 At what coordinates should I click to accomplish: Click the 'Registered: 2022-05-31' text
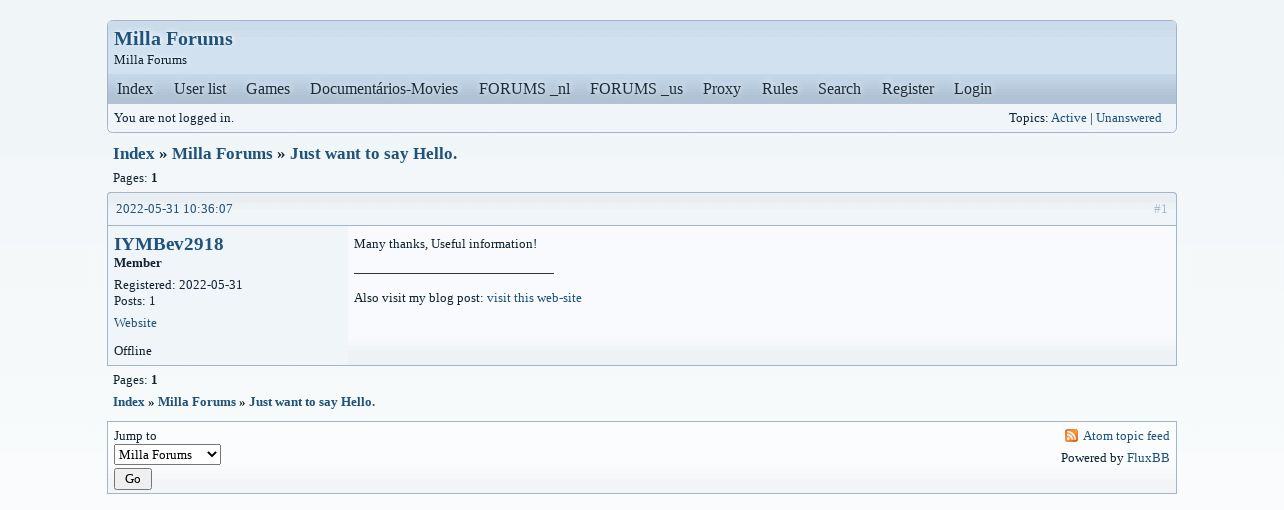point(178,285)
